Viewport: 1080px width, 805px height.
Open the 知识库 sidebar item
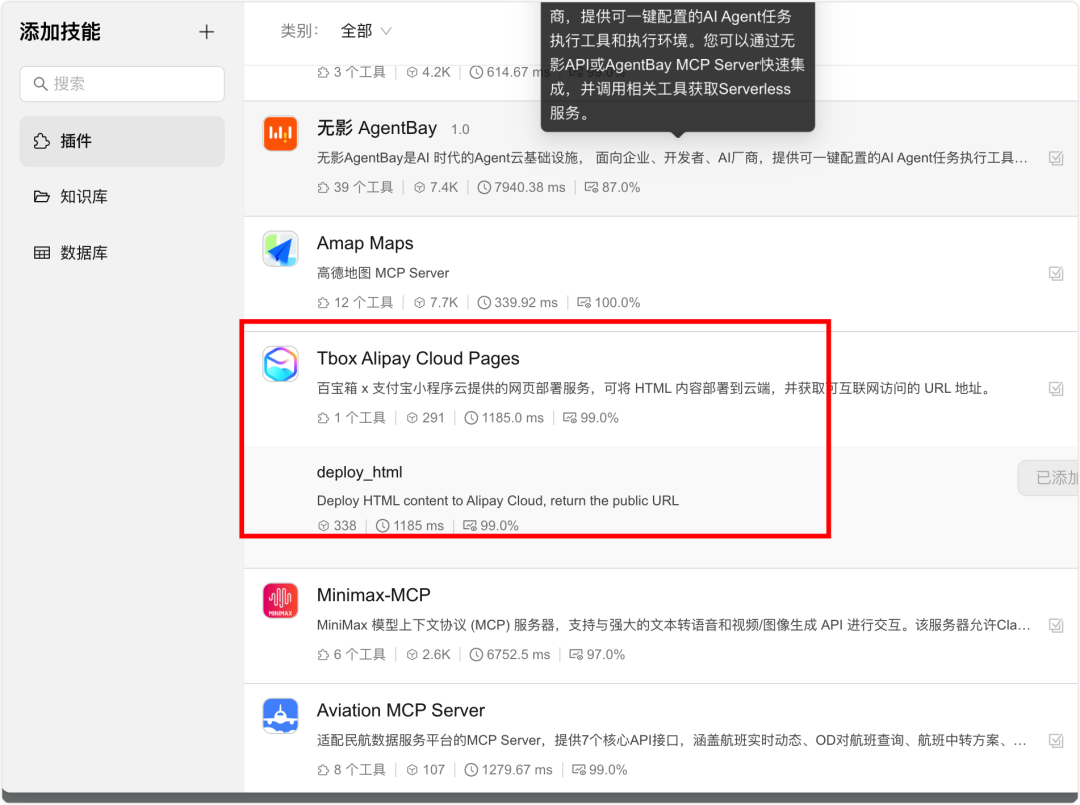pyautogui.click(x=122, y=197)
